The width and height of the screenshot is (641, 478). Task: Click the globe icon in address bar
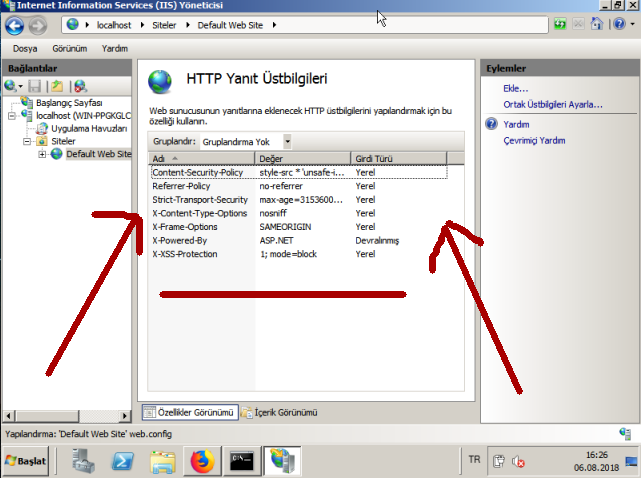point(73,25)
